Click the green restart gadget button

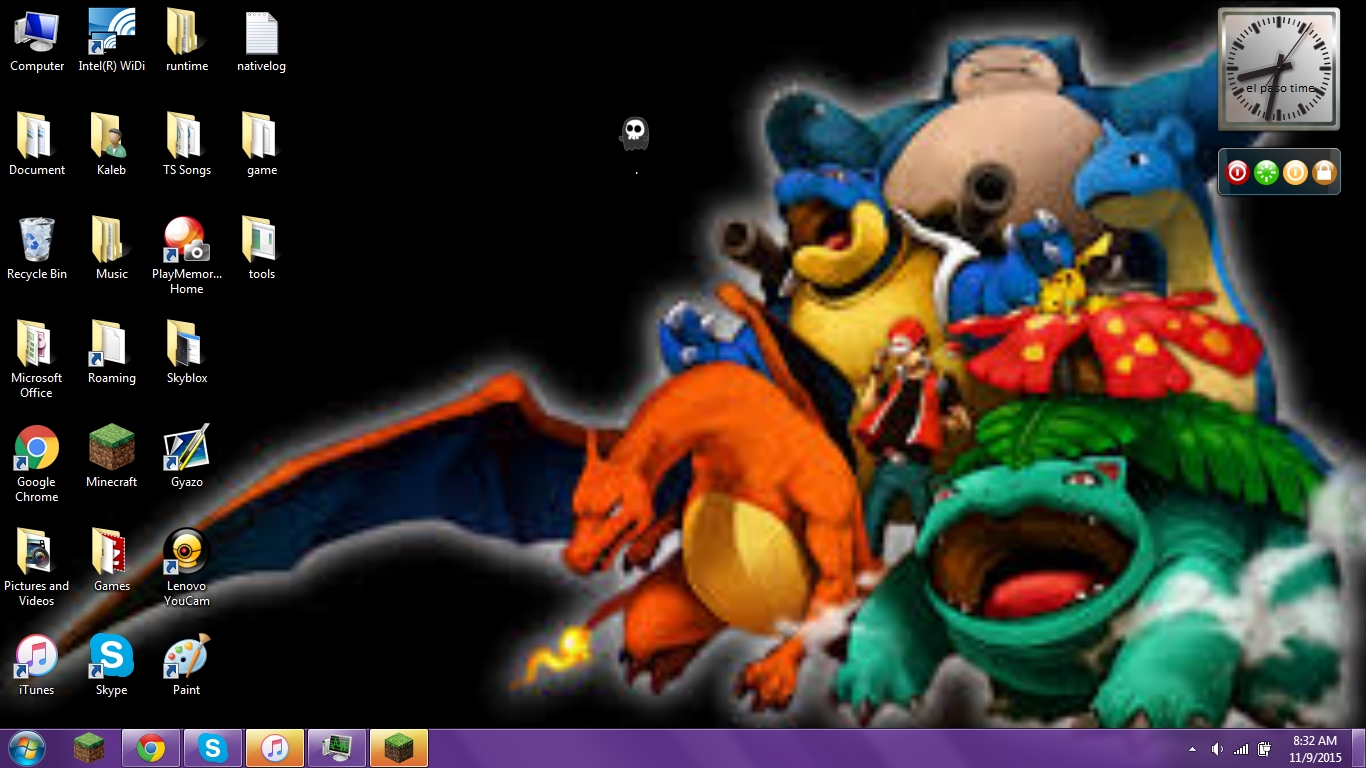pyautogui.click(x=1266, y=172)
